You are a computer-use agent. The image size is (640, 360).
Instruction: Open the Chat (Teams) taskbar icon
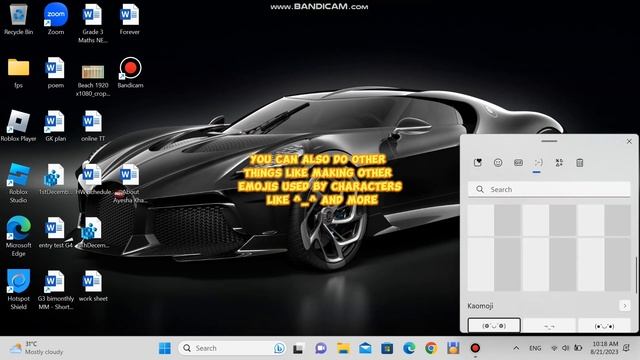pos(321,348)
